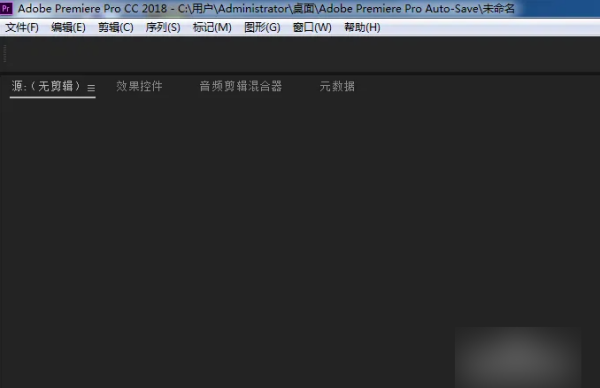Open the 文件(F) menu
Viewport: 600px width, 388px height.
[x=22, y=27]
